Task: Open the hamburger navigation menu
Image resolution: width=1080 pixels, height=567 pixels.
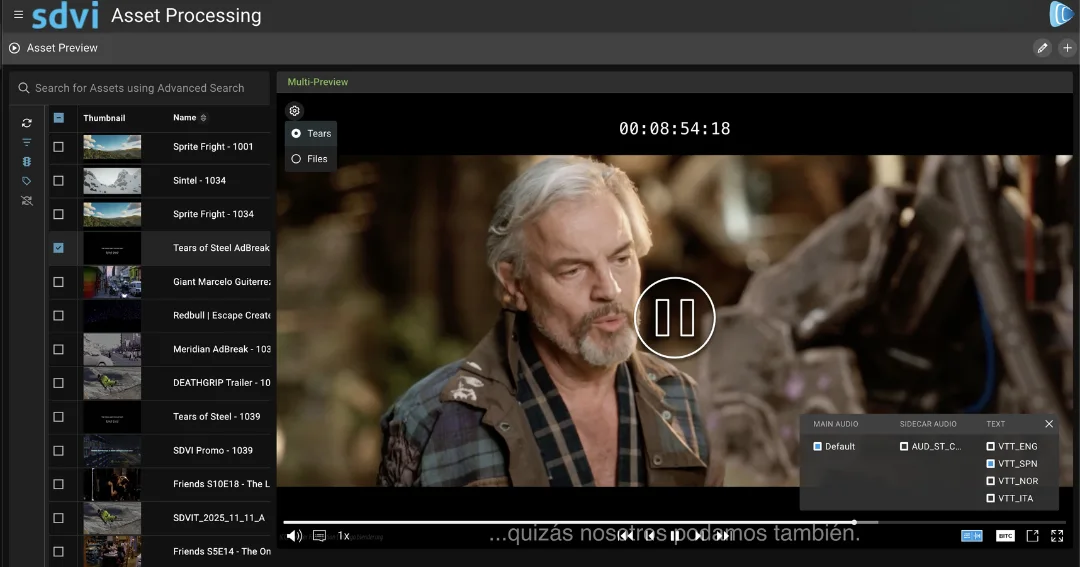Action: [19, 14]
